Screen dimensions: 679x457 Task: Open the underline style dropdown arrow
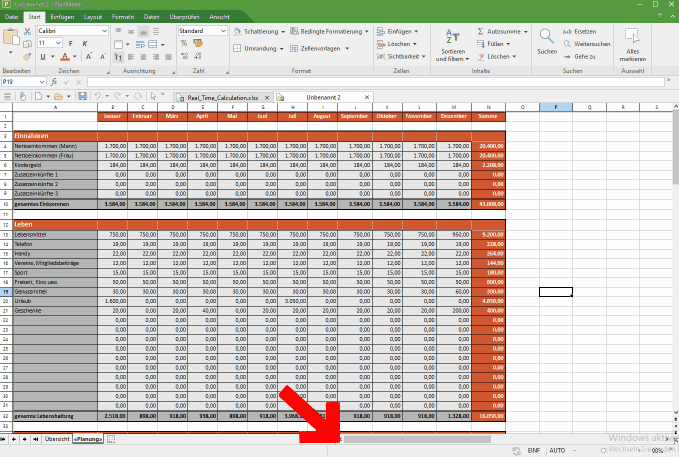pyautogui.click(x=52, y=57)
